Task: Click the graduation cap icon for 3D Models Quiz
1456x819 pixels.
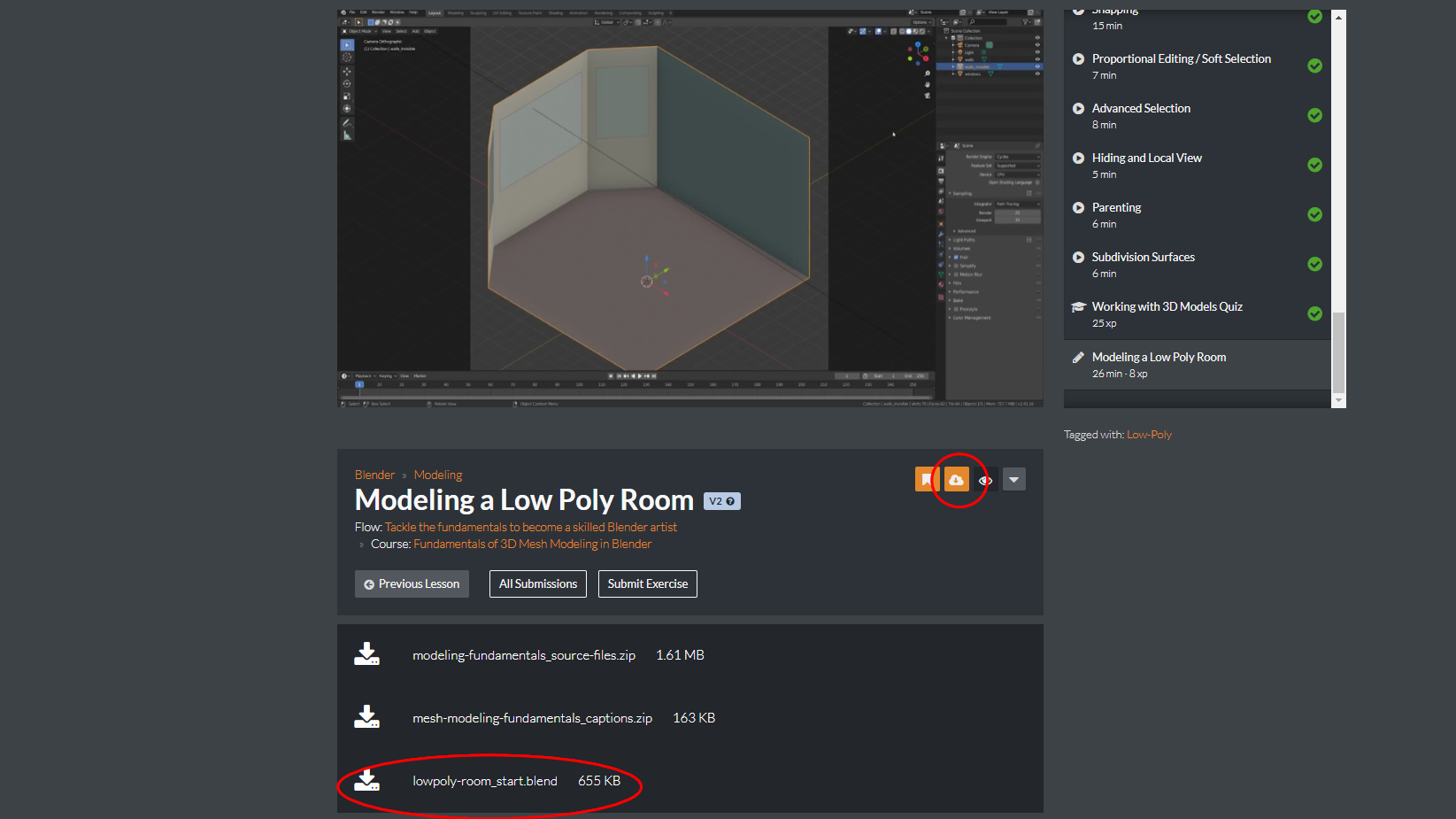Action: click(x=1078, y=306)
